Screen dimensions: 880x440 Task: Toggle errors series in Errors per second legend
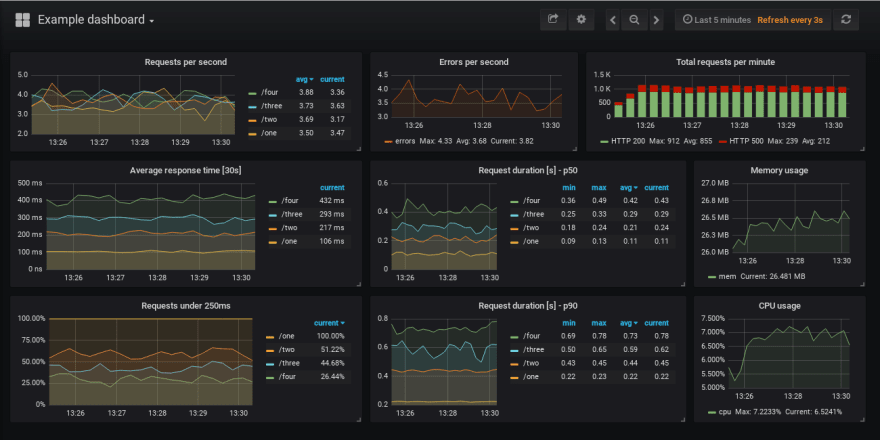click(405, 141)
